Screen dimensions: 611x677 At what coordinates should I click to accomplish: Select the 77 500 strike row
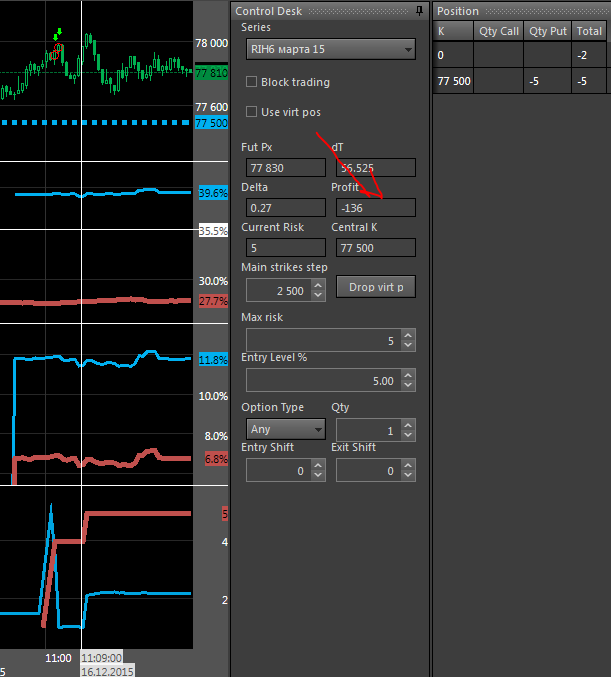[520, 81]
